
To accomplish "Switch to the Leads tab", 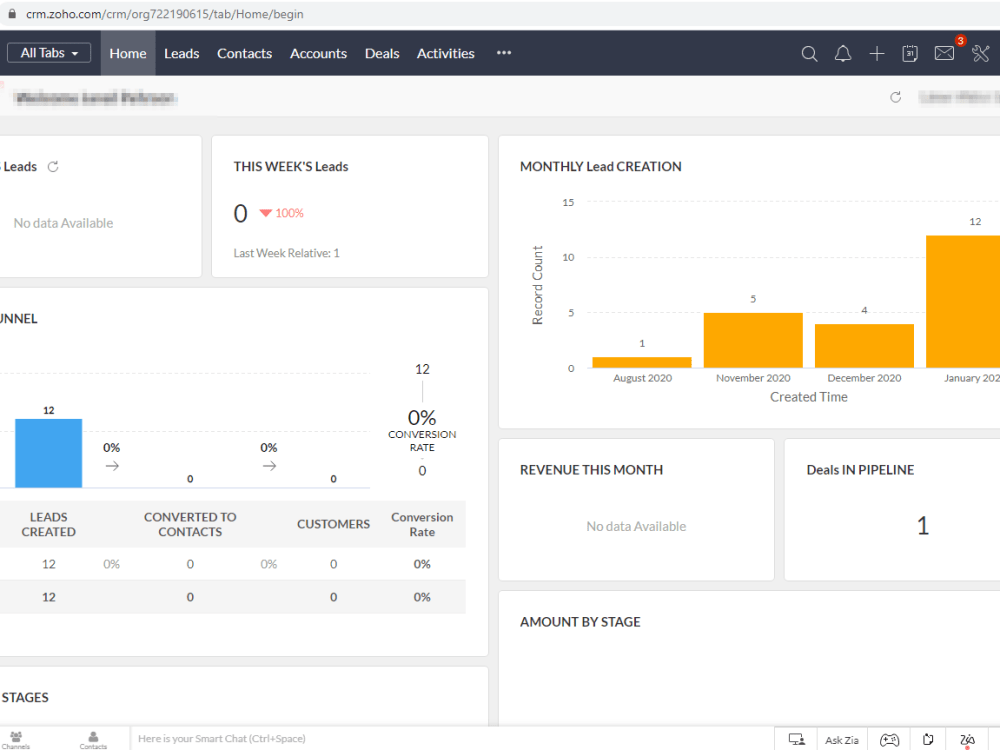I will click(x=182, y=54).
